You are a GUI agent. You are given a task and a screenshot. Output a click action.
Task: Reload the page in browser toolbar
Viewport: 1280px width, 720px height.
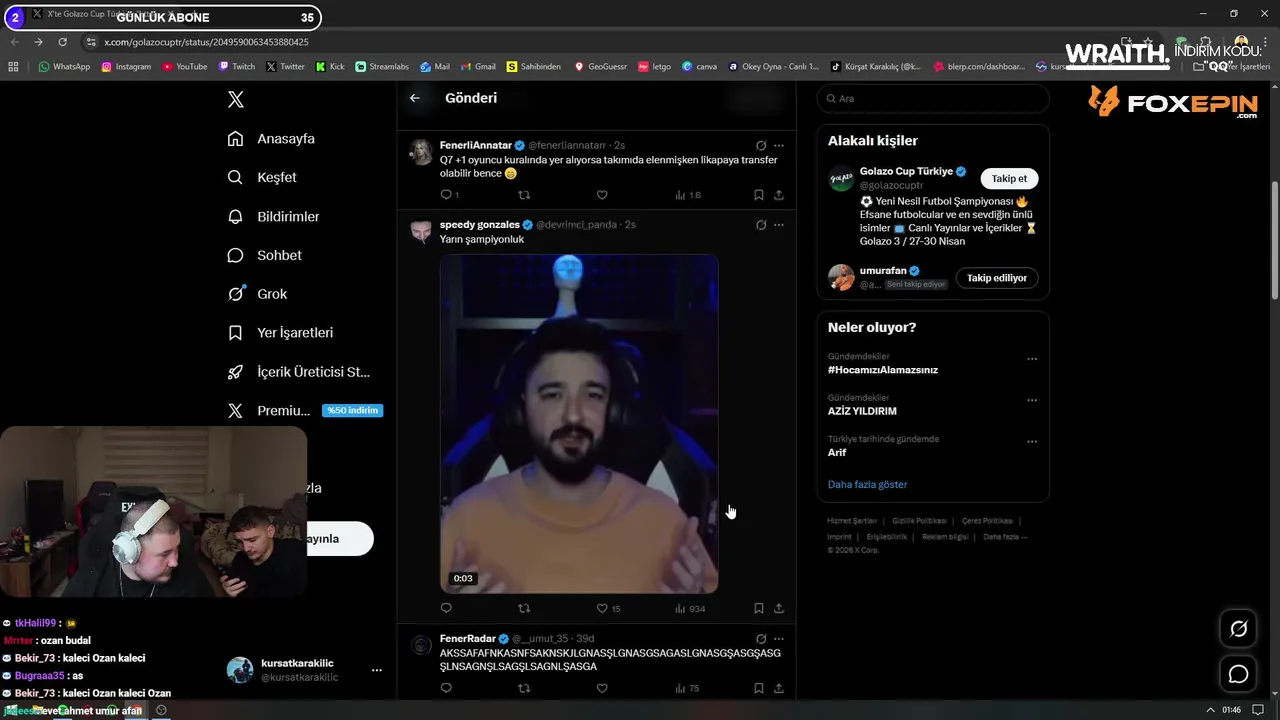62,42
